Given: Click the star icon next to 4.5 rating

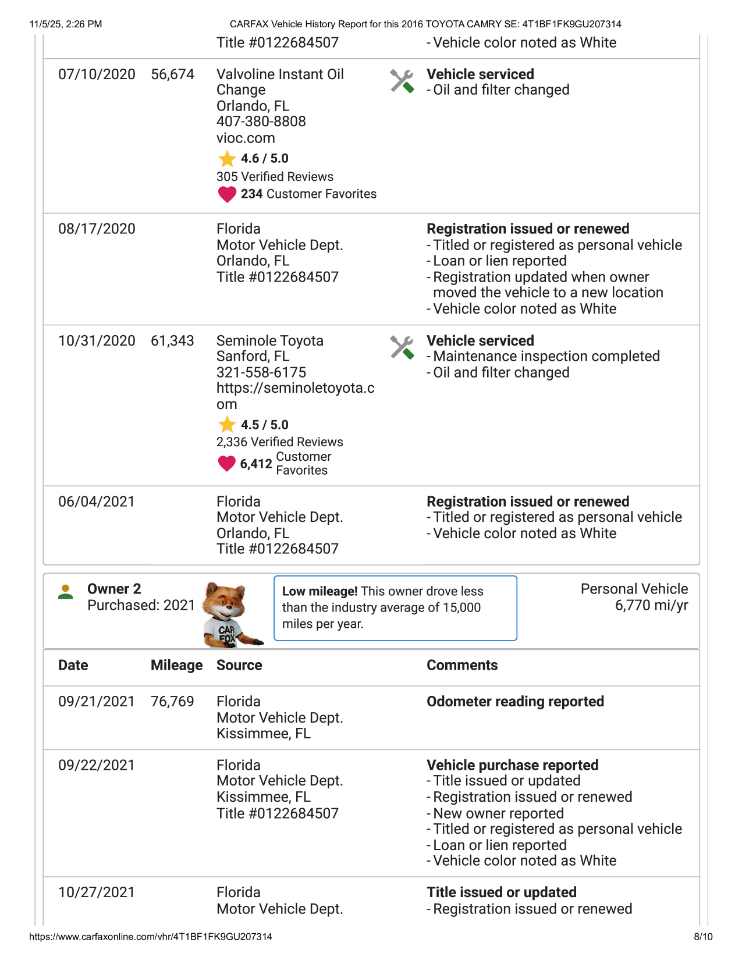Looking at the screenshot, I should (227, 425).
